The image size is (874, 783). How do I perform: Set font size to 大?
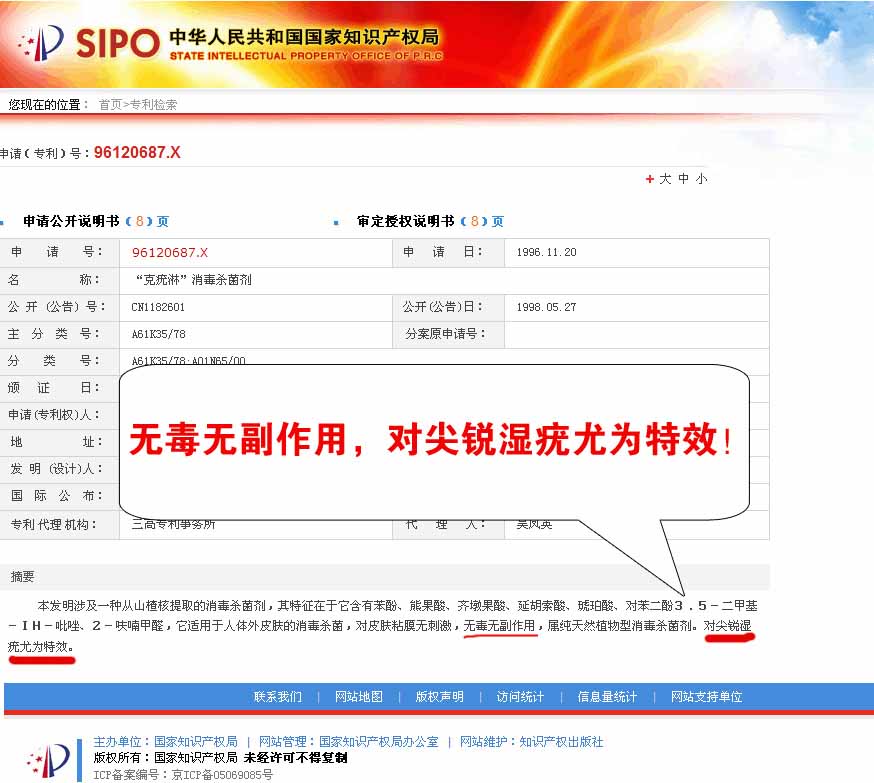point(665,179)
